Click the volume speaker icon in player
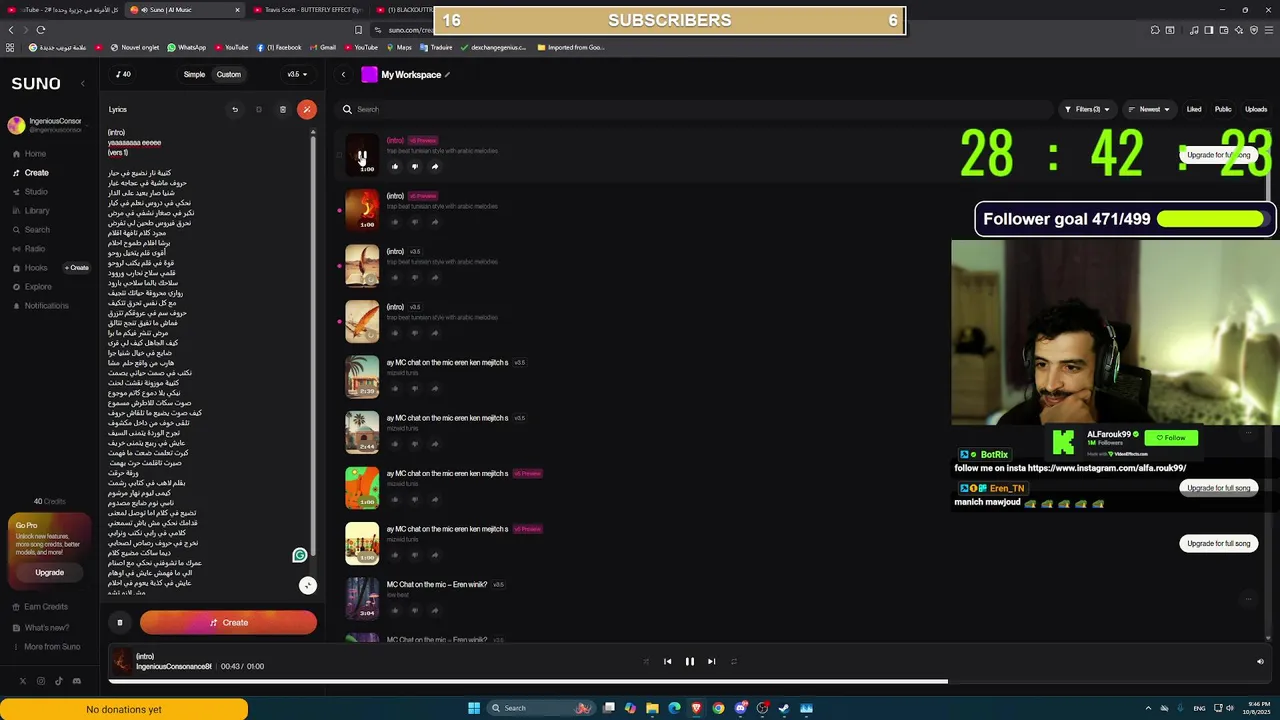This screenshot has width=1280, height=720. pos(1260,661)
